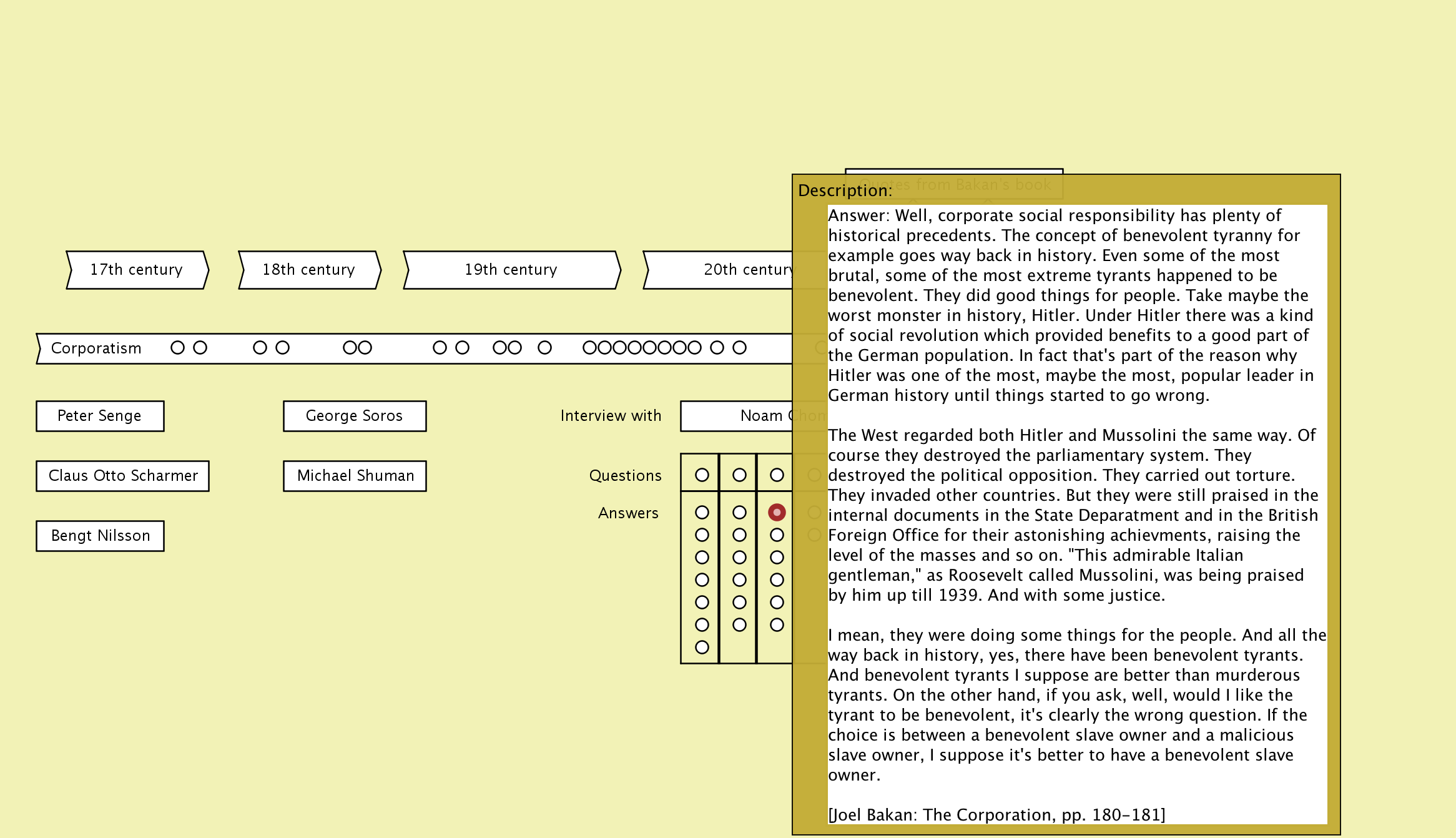Open the Michael Shuman box
The height and width of the screenshot is (838, 1456).
[355, 476]
